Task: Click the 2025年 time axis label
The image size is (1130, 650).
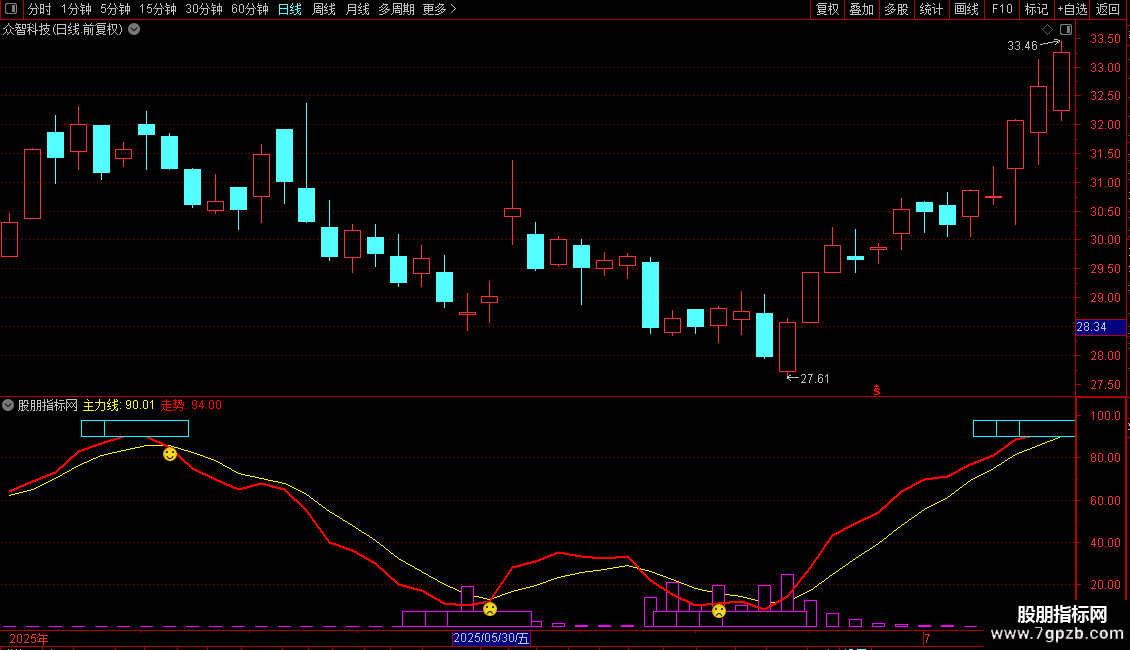Action: (x=29, y=638)
